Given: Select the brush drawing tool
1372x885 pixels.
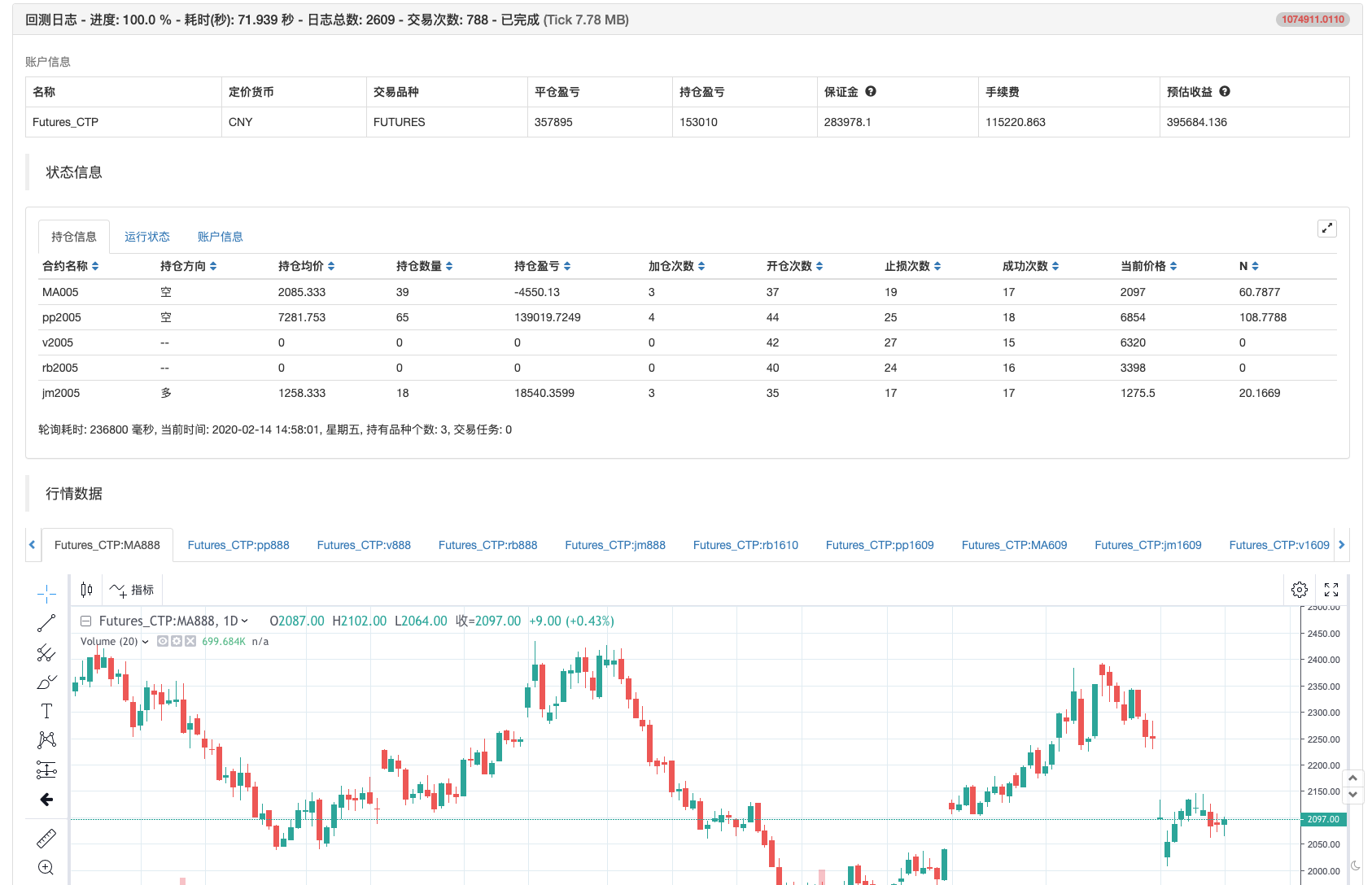Looking at the screenshot, I should 46,682.
